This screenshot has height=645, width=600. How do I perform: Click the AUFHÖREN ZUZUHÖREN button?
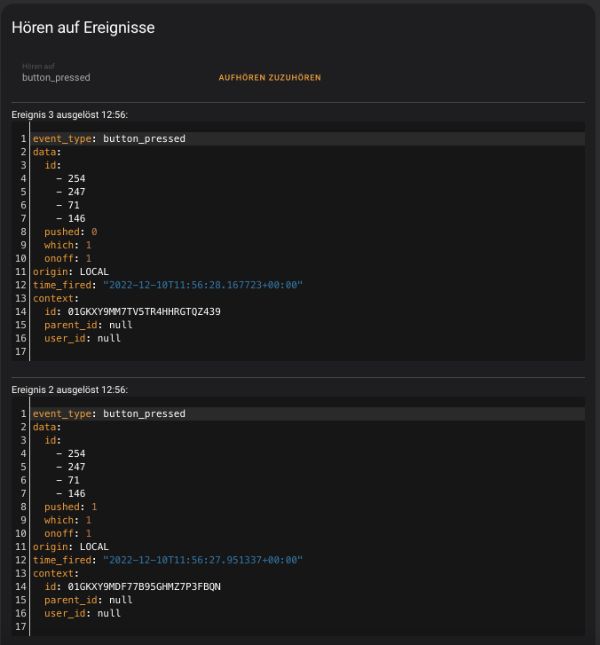pos(269,77)
